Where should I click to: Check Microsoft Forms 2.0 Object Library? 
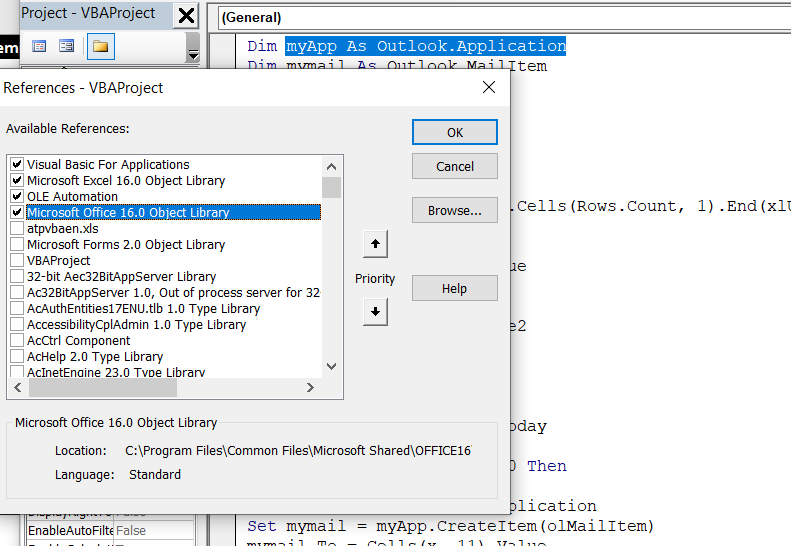(x=17, y=244)
